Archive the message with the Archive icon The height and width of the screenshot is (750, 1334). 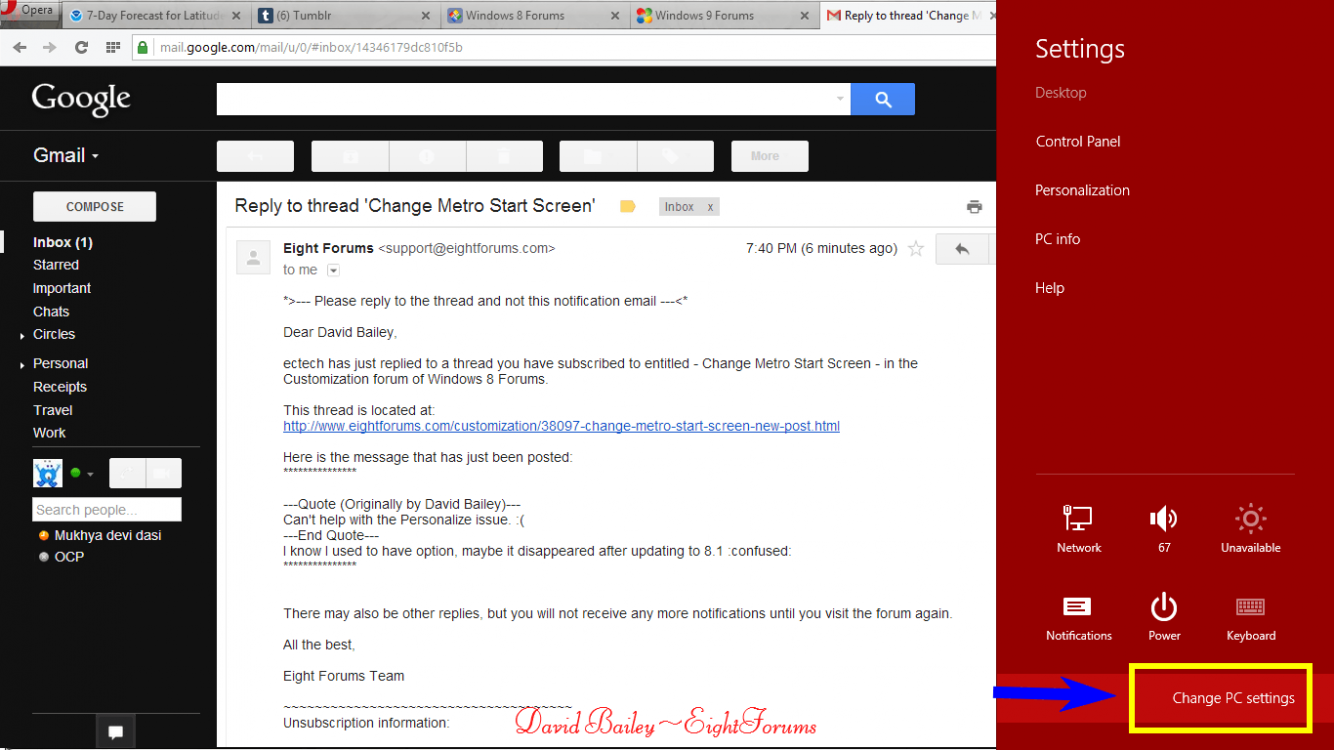click(x=350, y=156)
